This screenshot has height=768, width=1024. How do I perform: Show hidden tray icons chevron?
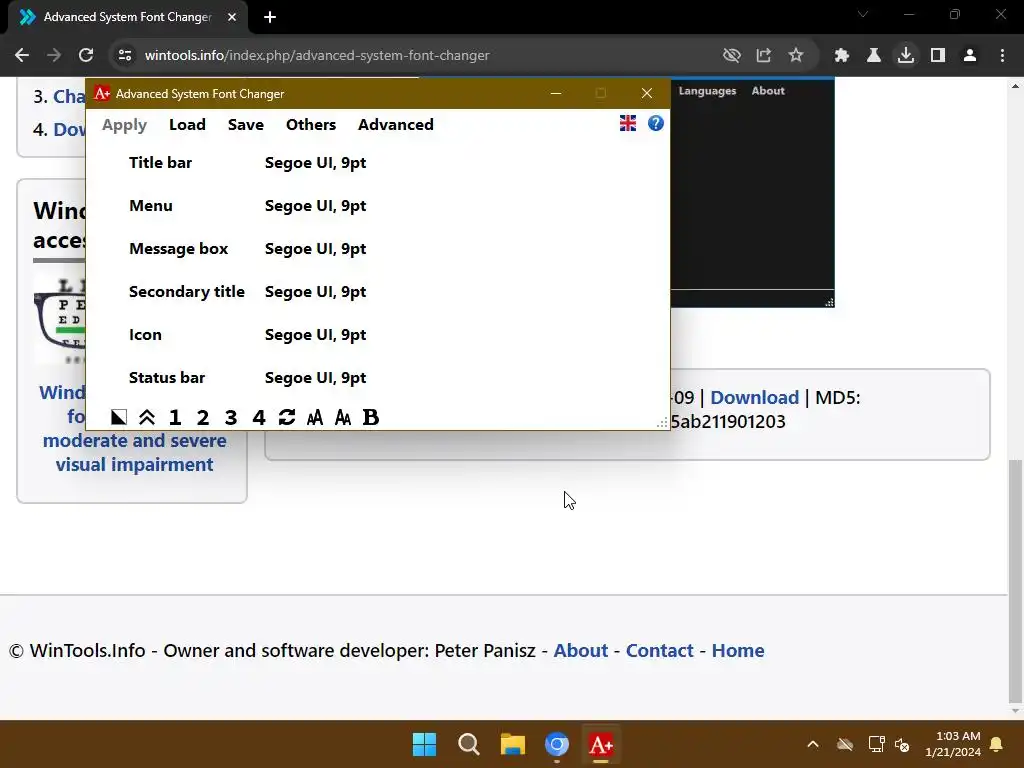click(812, 744)
